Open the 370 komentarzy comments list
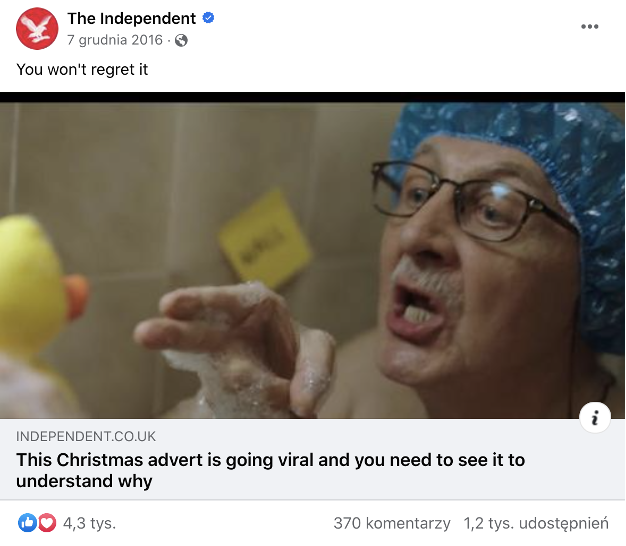The height and width of the screenshot is (546, 626). tap(392, 523)
